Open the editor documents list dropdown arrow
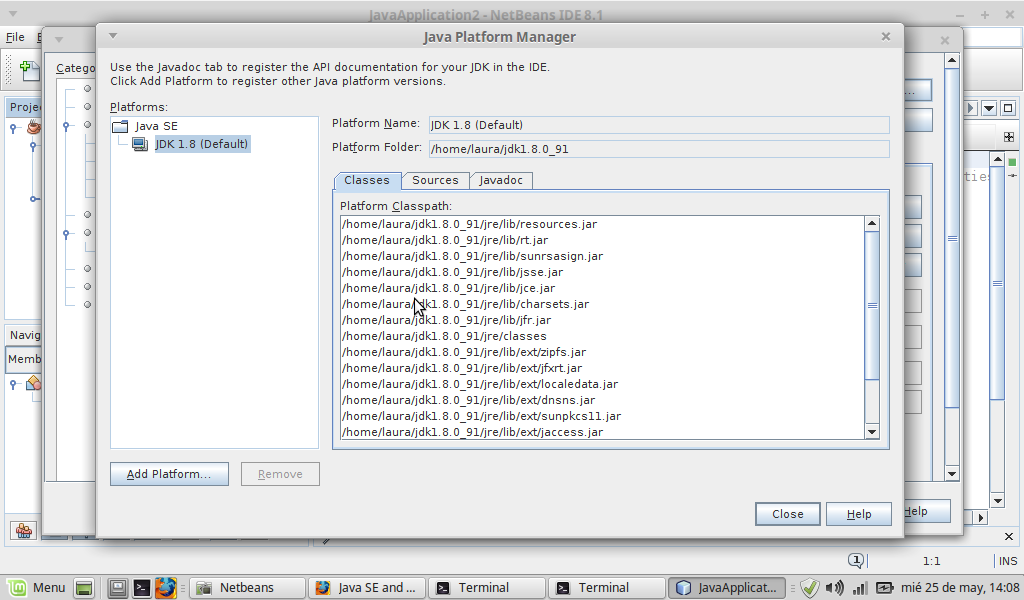 [989, 108]
